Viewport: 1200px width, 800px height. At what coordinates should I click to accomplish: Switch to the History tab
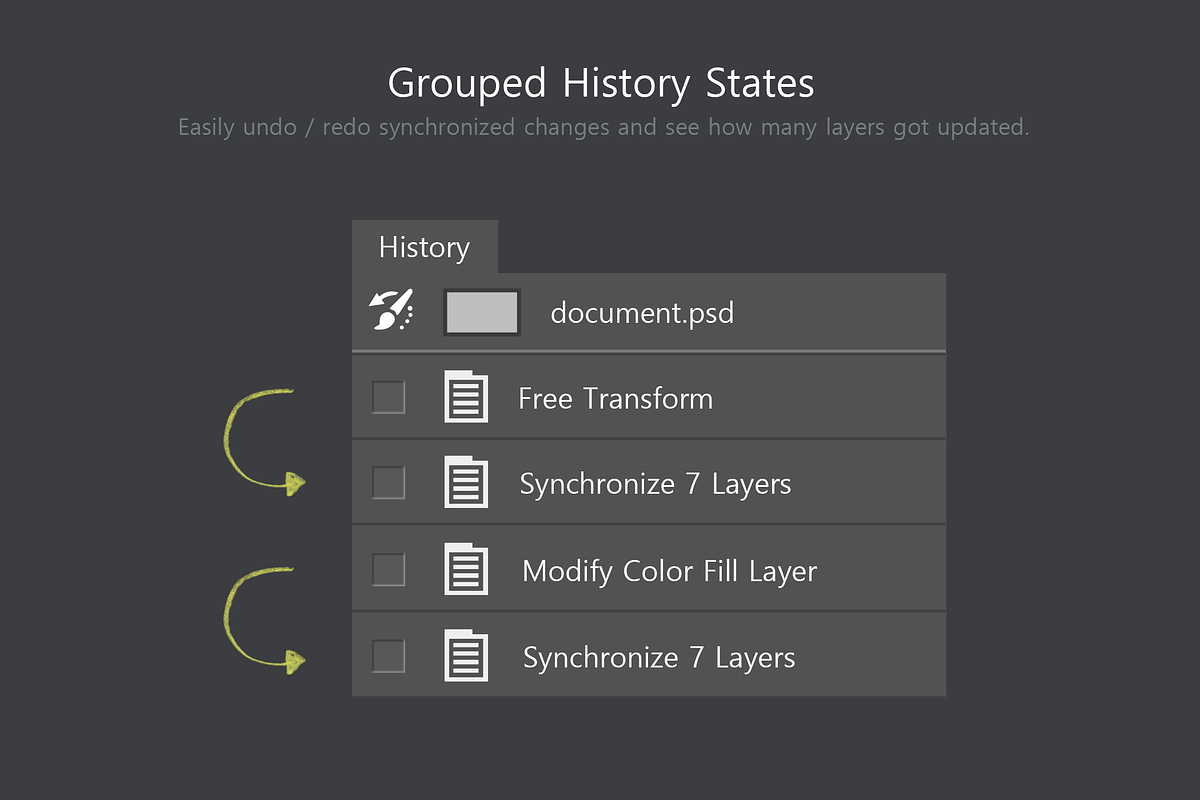pyautogui.click(x=424, y=247)
